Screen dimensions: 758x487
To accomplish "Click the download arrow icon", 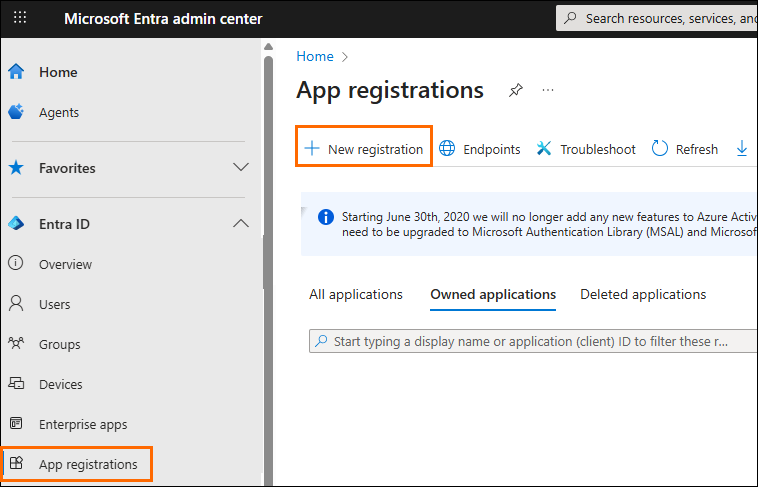I will [742, 148].
